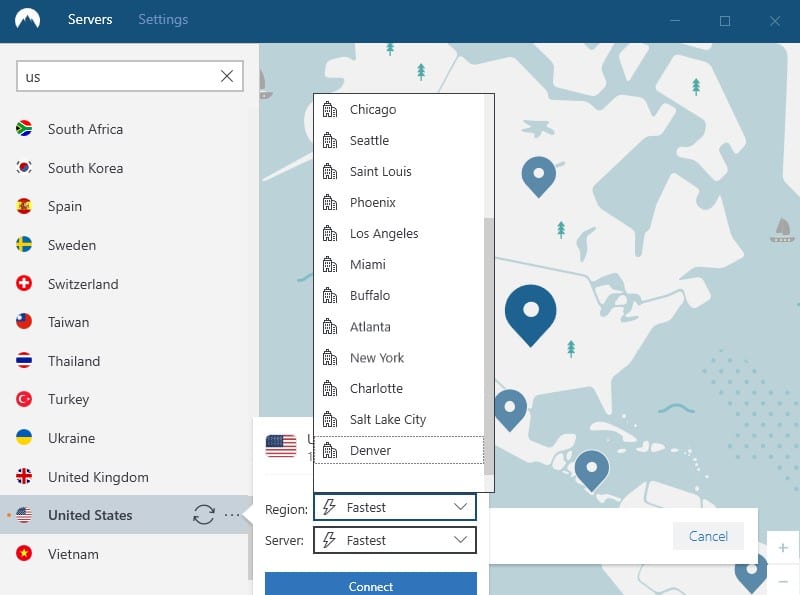This screenshot has width=800, height=595.
Task: Choose Sweden in the country list
Action: [72, 245]
